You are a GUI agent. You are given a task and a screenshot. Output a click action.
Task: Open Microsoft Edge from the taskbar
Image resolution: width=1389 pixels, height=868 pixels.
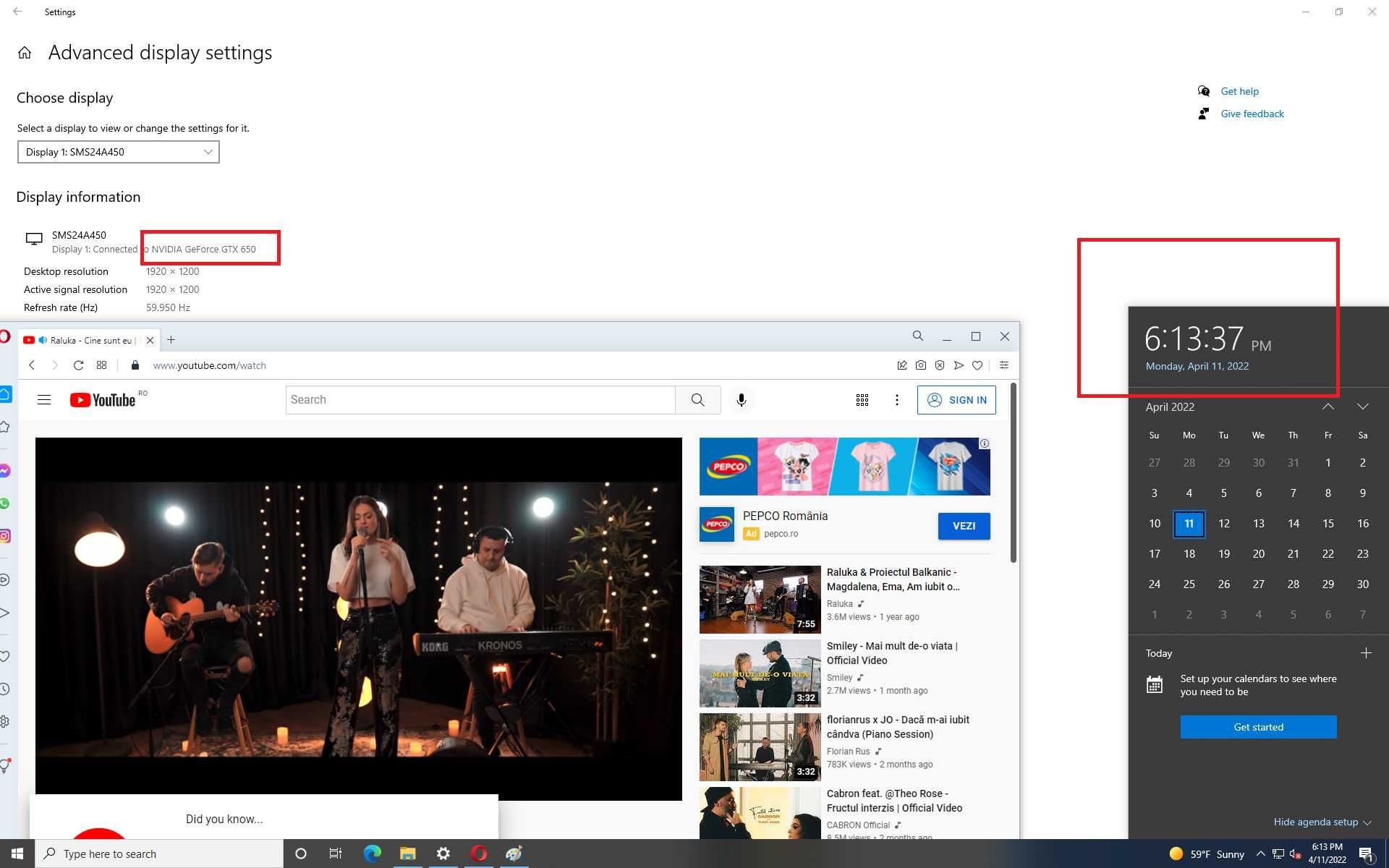tap(372, 854)
